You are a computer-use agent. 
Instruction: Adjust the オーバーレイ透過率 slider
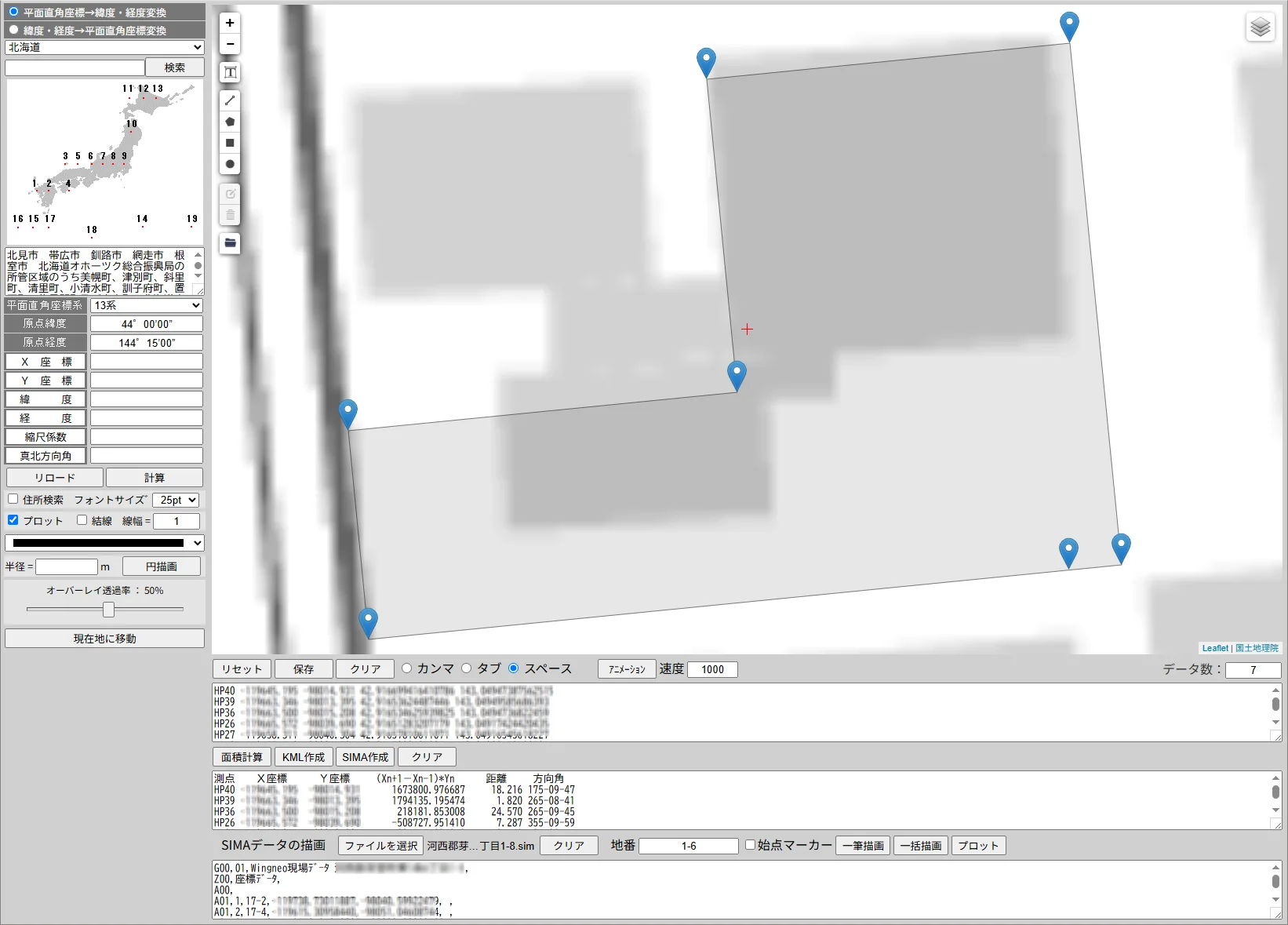click(108, 610)
